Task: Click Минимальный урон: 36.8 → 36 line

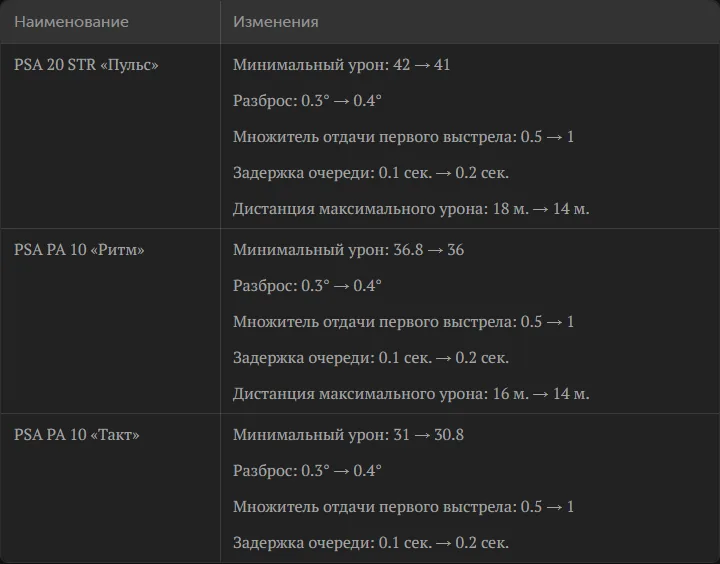Action: click(x=349, y=250)
